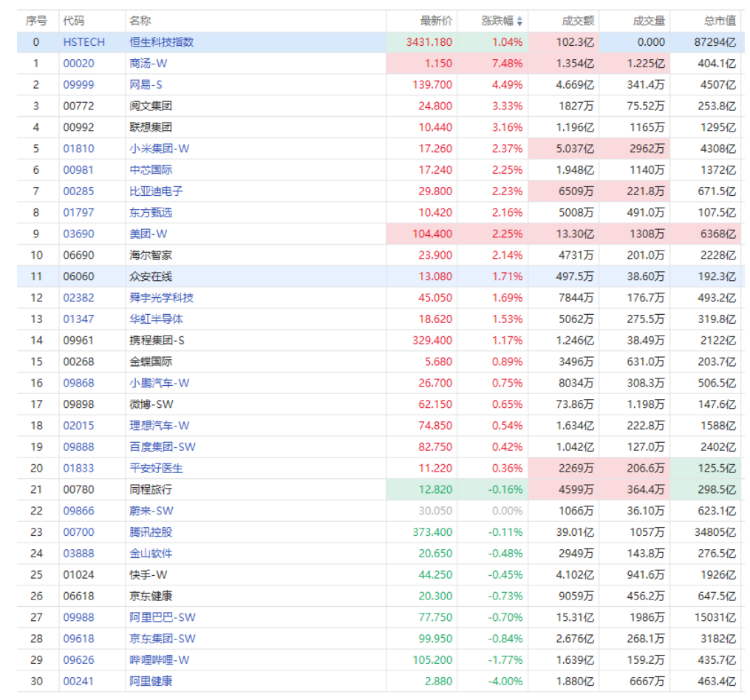Open stock code 00700 link
Image resolution: width=750 pixels, height=700 pixels.
78,532
